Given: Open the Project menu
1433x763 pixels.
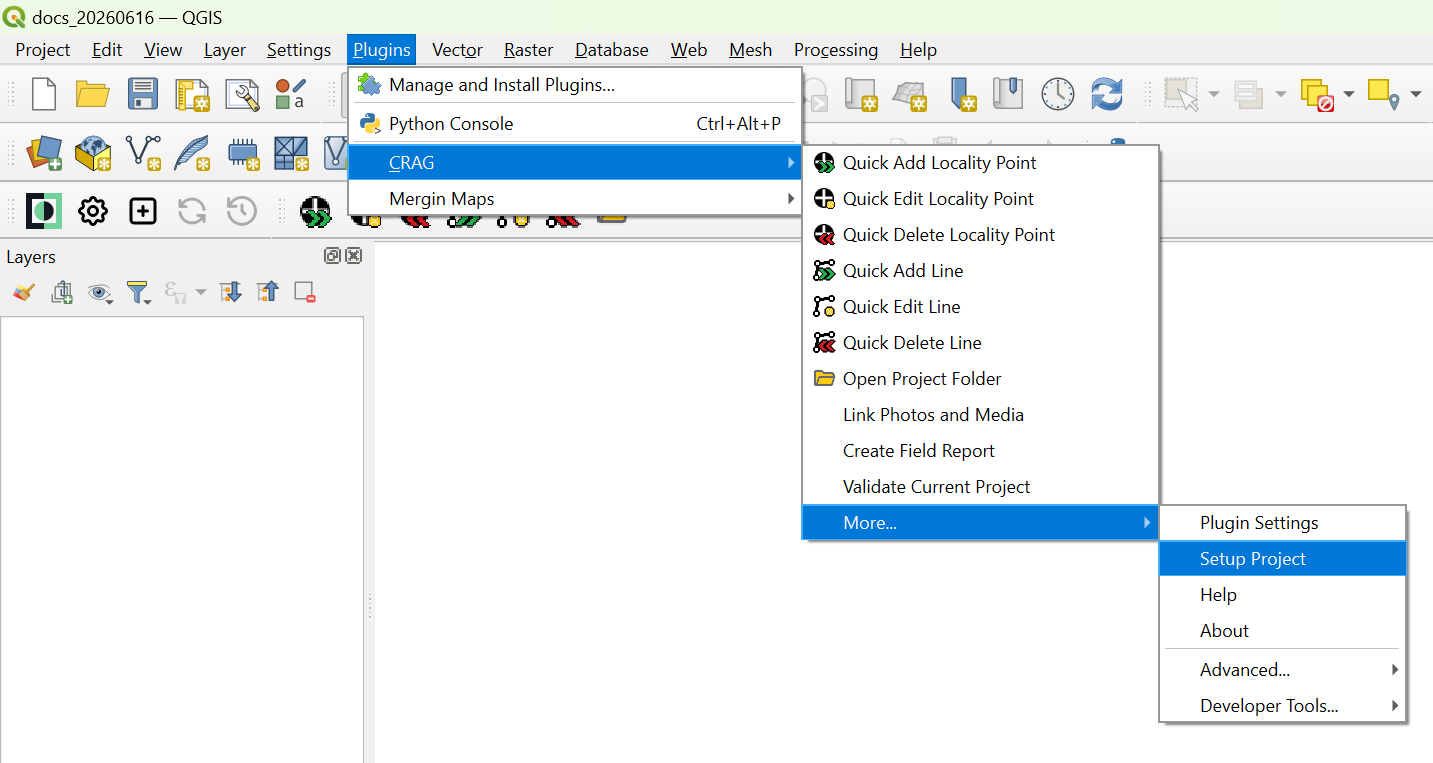Looking at the screenshot, I should point(43,50).
